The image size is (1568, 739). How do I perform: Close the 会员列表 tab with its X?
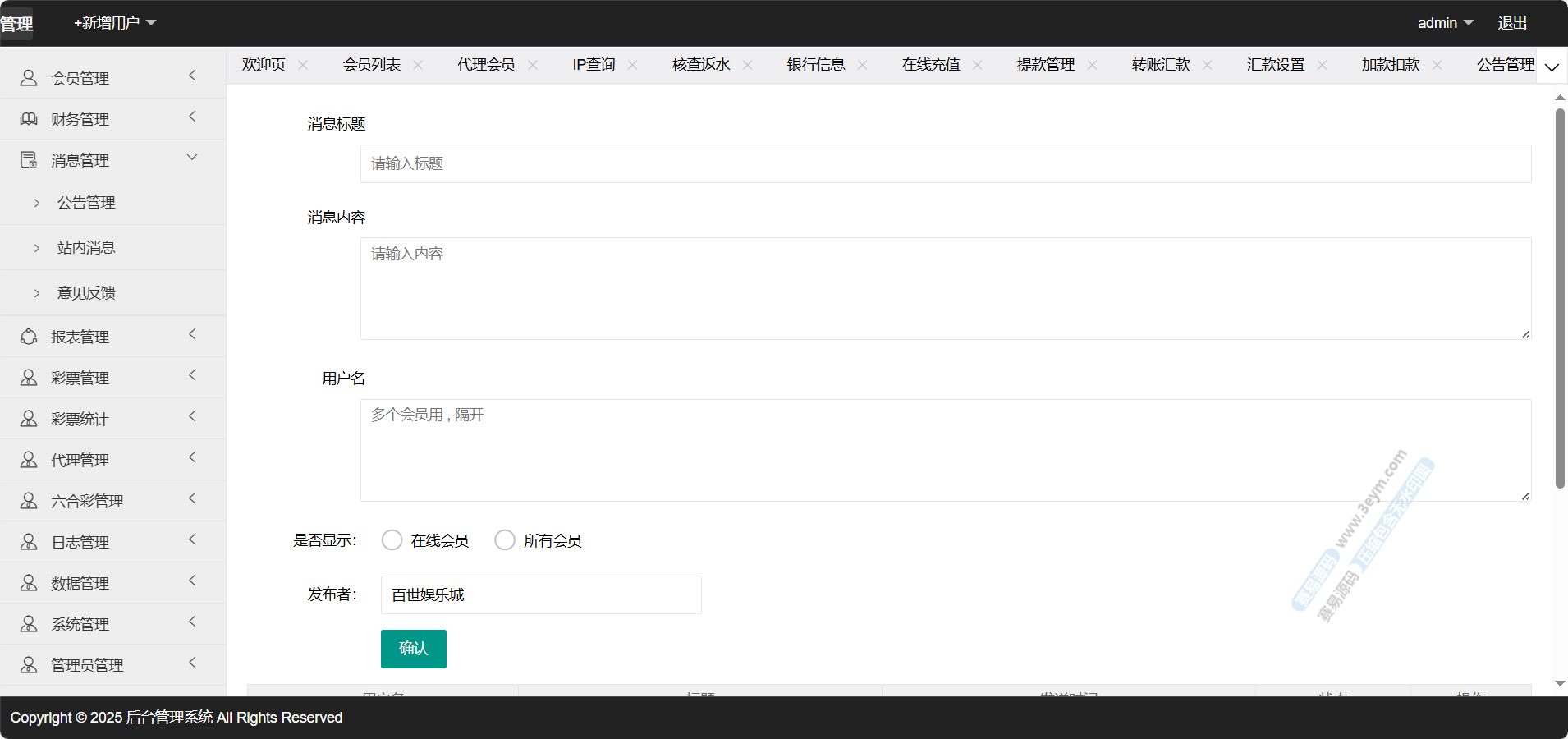click(418, 65)
